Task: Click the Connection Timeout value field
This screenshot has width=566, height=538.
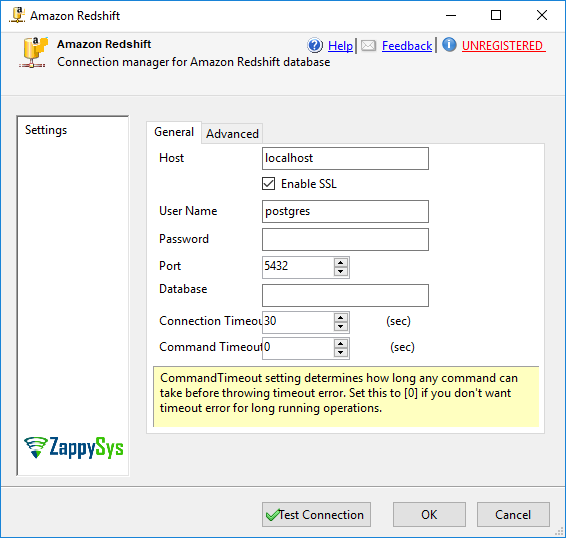Action: [x=298, y=322]
